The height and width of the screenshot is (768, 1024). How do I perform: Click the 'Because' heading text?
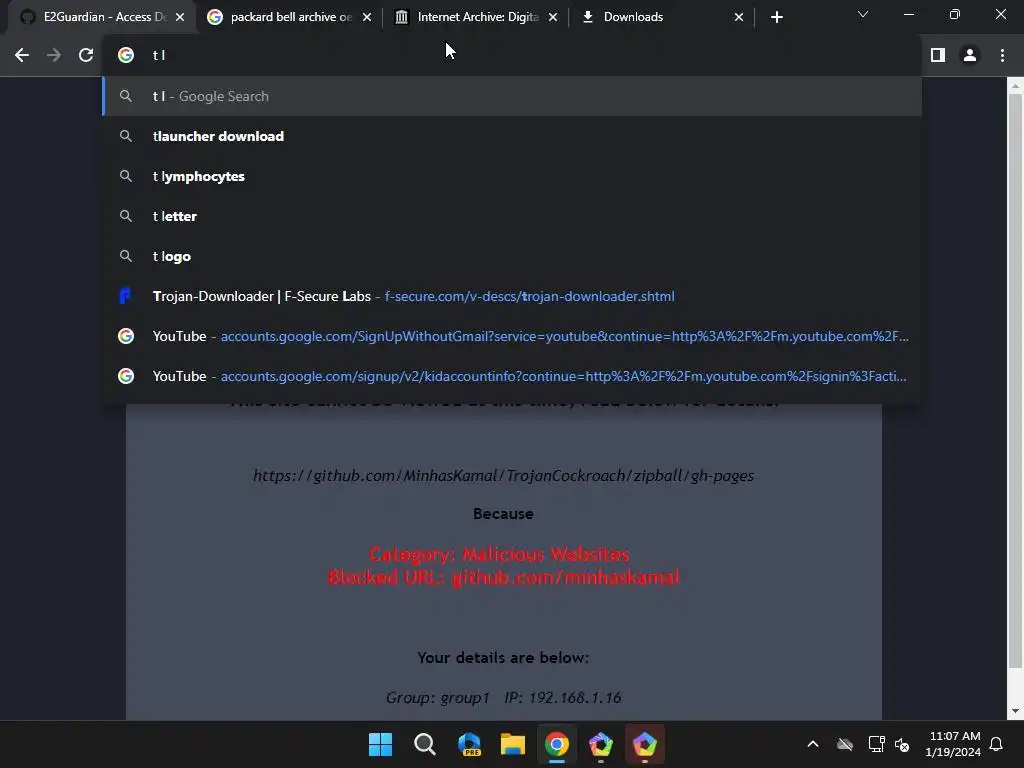[x=504, y=514]
